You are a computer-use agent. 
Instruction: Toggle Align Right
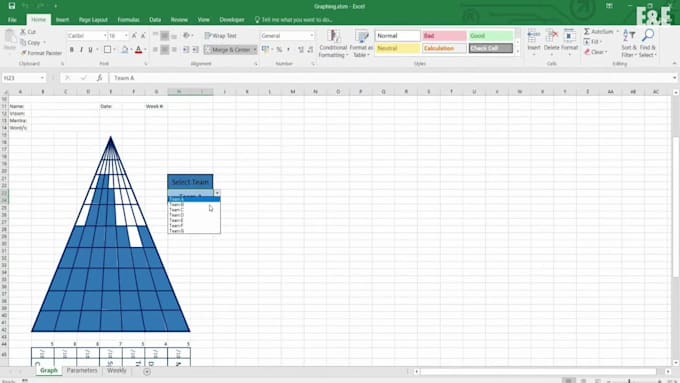[x=174, y=50]
